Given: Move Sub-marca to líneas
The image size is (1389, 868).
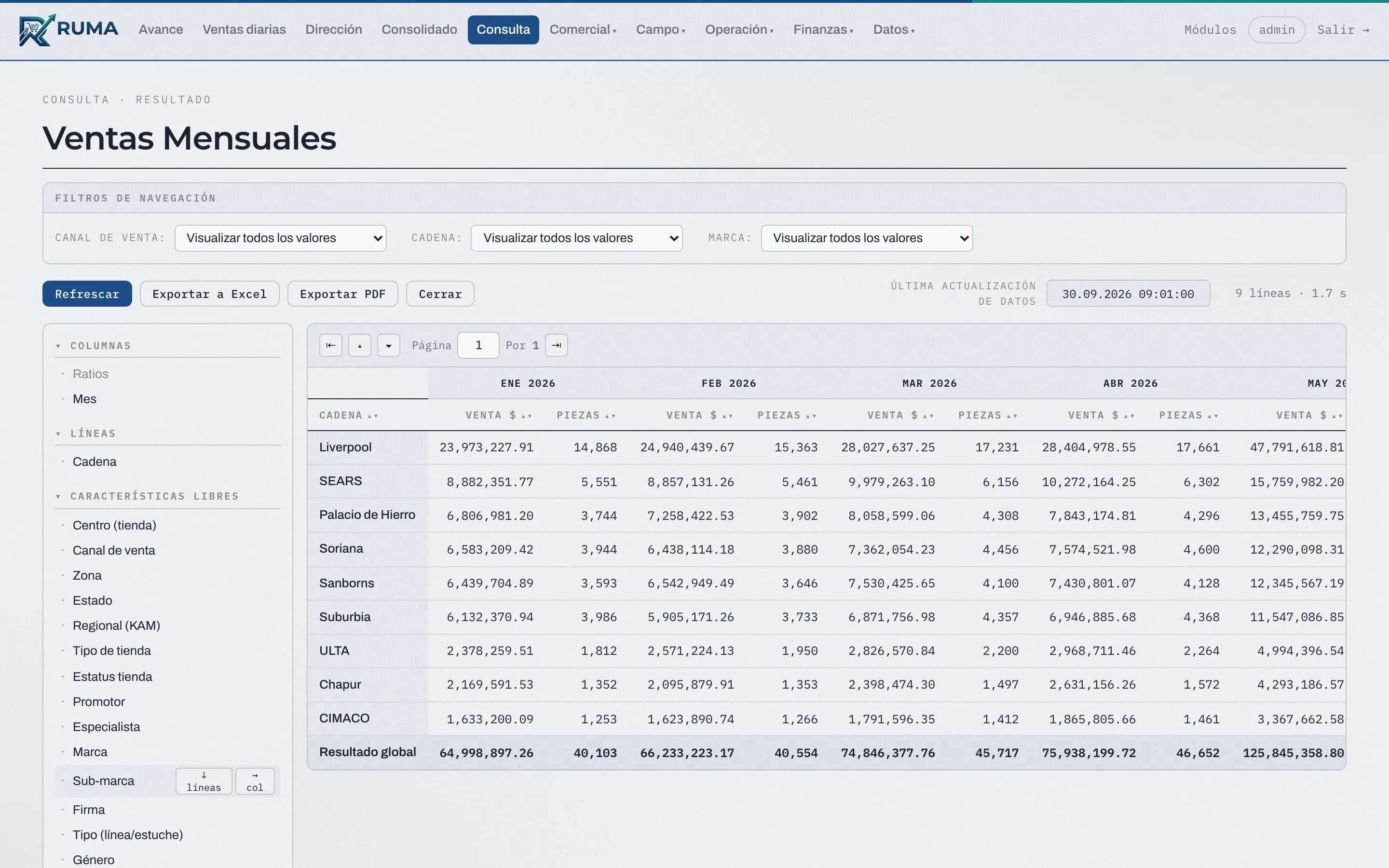Looking at the screenshot, I should [204, 781].
